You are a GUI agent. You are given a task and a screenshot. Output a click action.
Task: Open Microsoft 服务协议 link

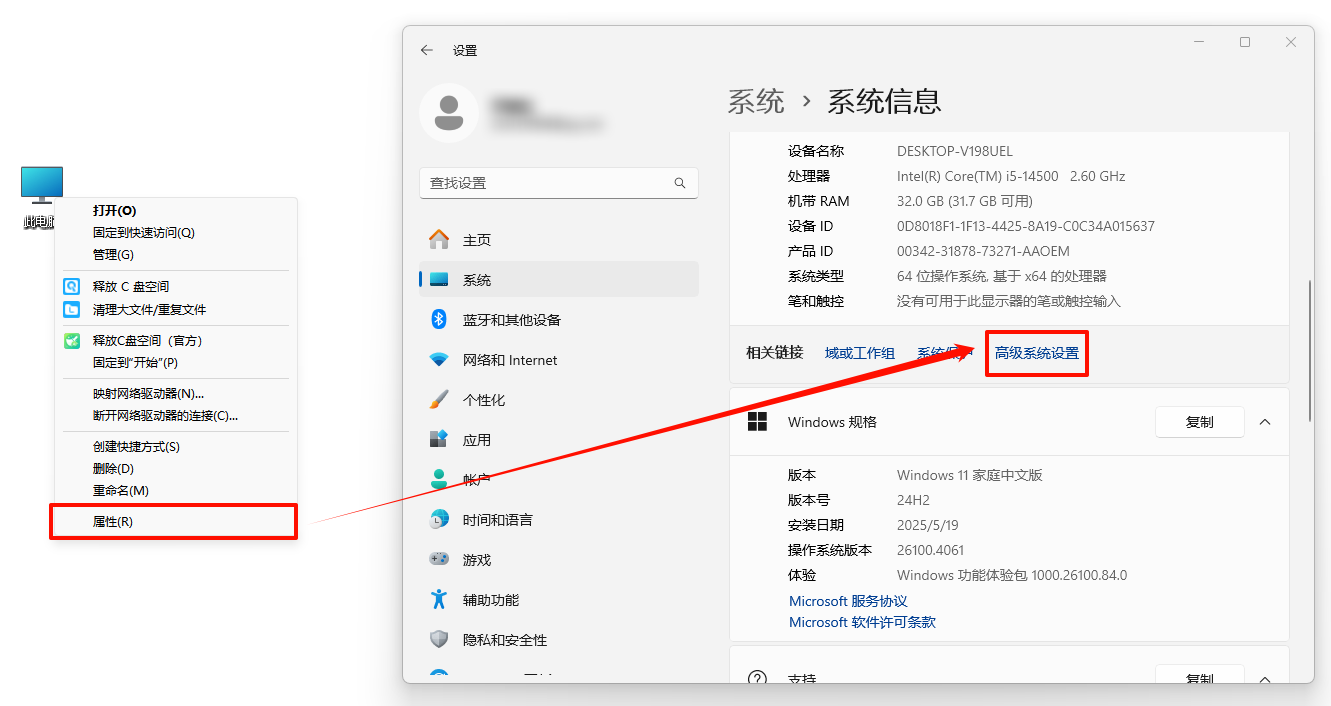(848, 601)
